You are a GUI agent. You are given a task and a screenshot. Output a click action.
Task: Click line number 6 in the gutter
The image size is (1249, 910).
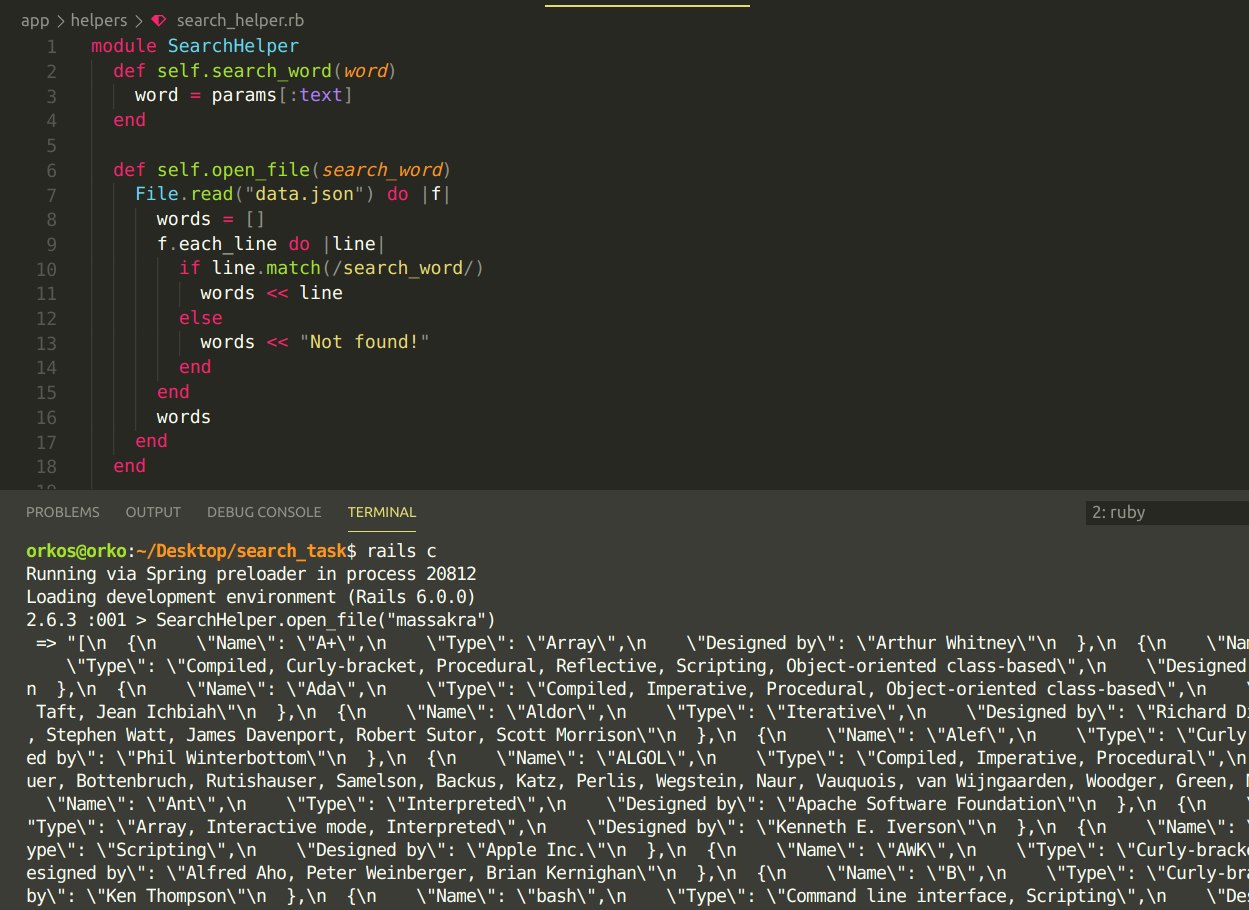(52, 170)
